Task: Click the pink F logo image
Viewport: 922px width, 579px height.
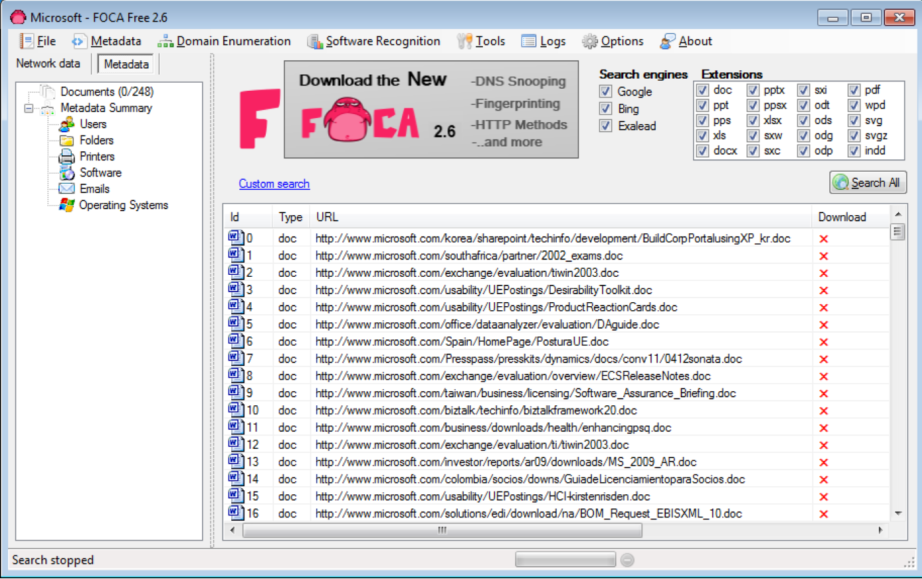Action: click(259, 119)
